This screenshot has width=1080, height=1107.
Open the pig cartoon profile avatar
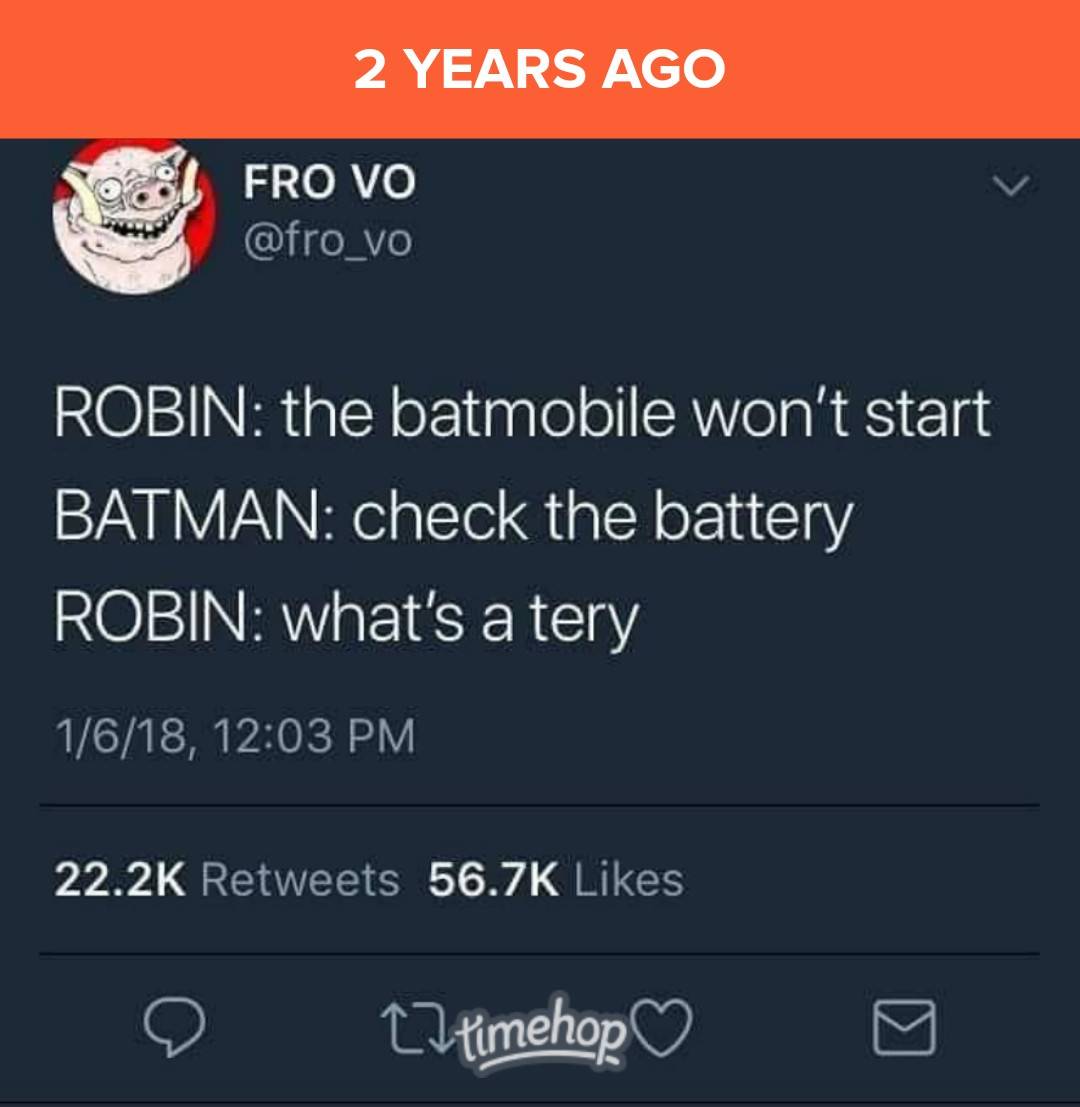point(133,215)
